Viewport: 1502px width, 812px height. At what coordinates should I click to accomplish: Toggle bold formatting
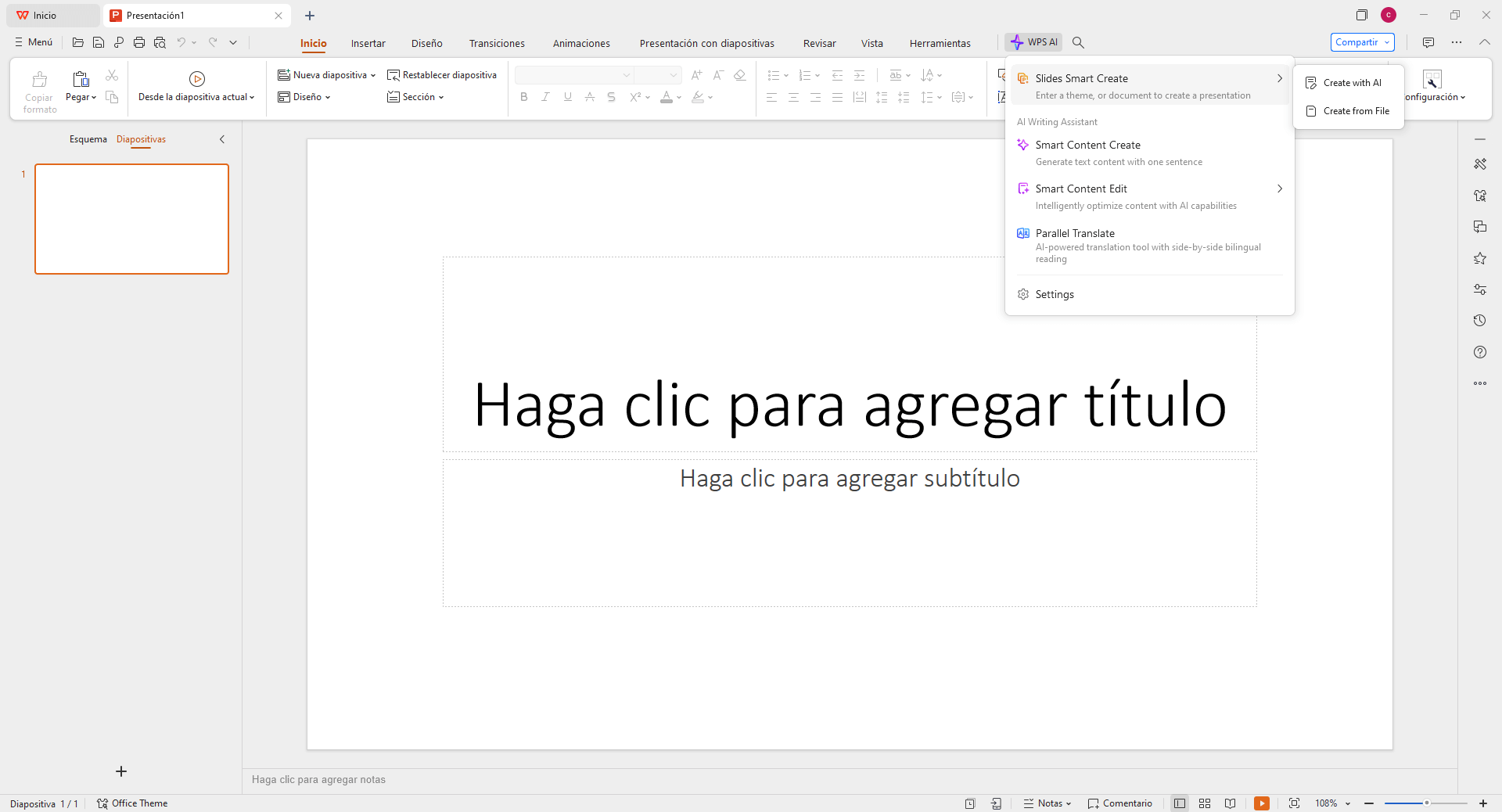click(523, 97)
